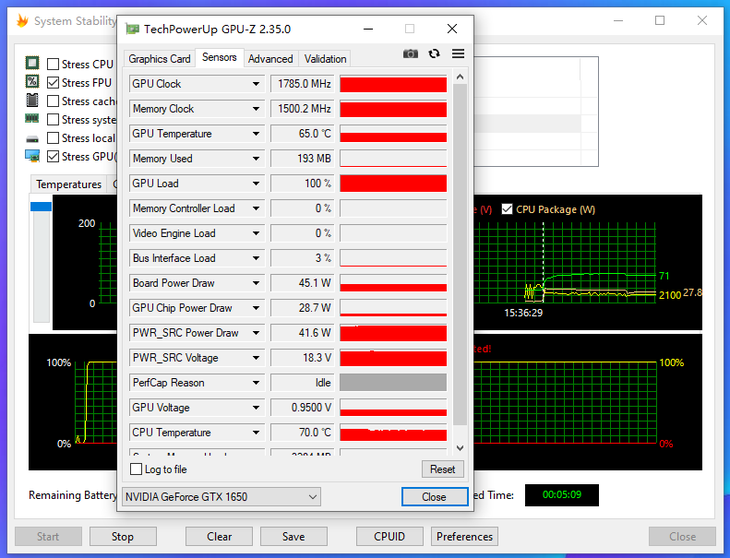
Task: Click the GPU-Z title bar app icon
Action: coord(132,29)
